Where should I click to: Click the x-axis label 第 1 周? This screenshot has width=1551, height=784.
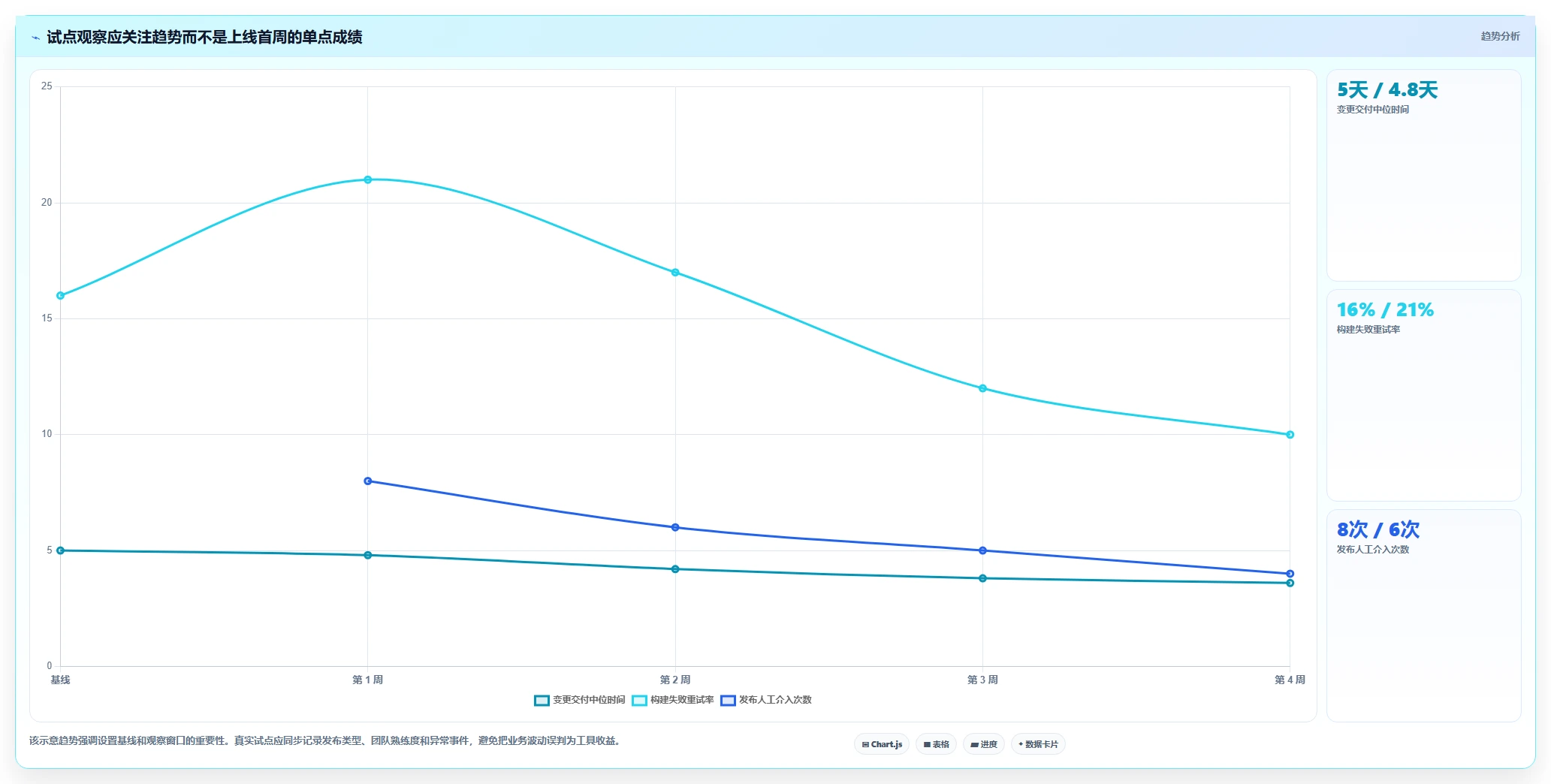(368, 680)
